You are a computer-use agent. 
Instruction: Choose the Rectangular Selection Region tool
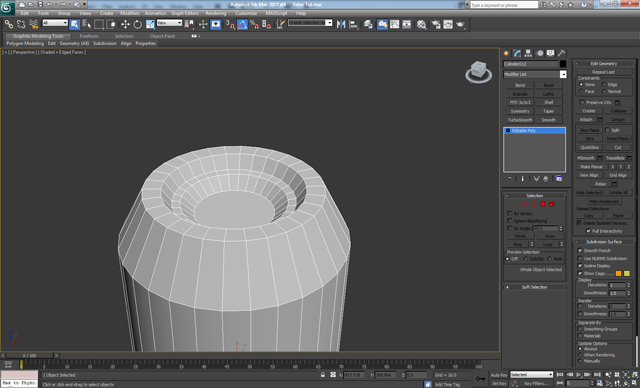99,24
